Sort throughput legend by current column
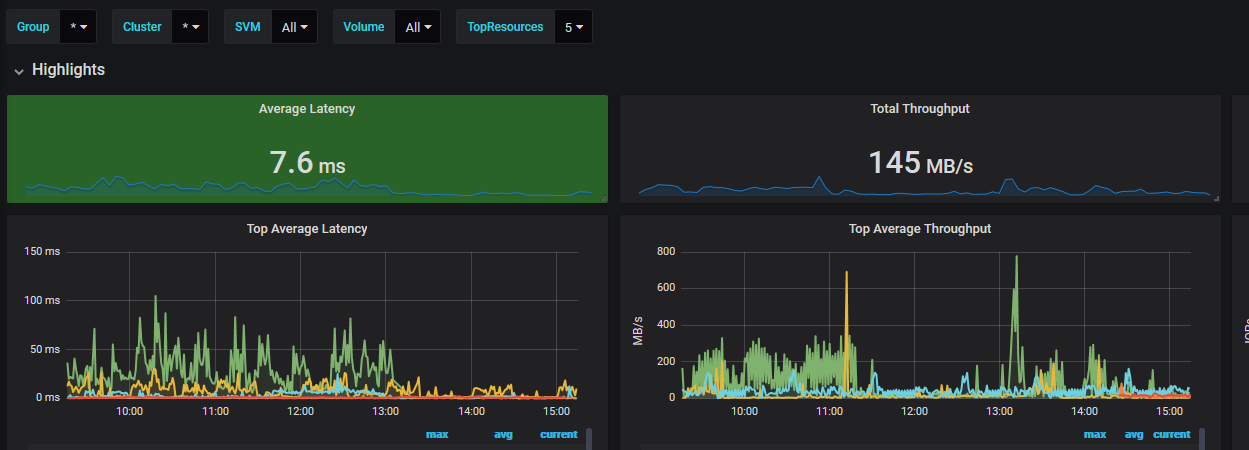The width and height of the screenshot is (1249, 450). [1172, 435]
